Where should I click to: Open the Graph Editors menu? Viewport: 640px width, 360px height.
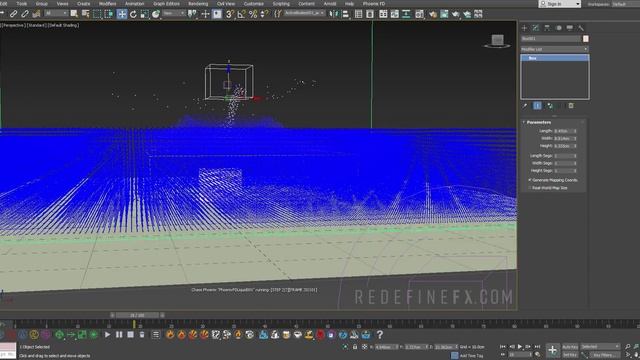pyautogui.click(x=166, y=4)
